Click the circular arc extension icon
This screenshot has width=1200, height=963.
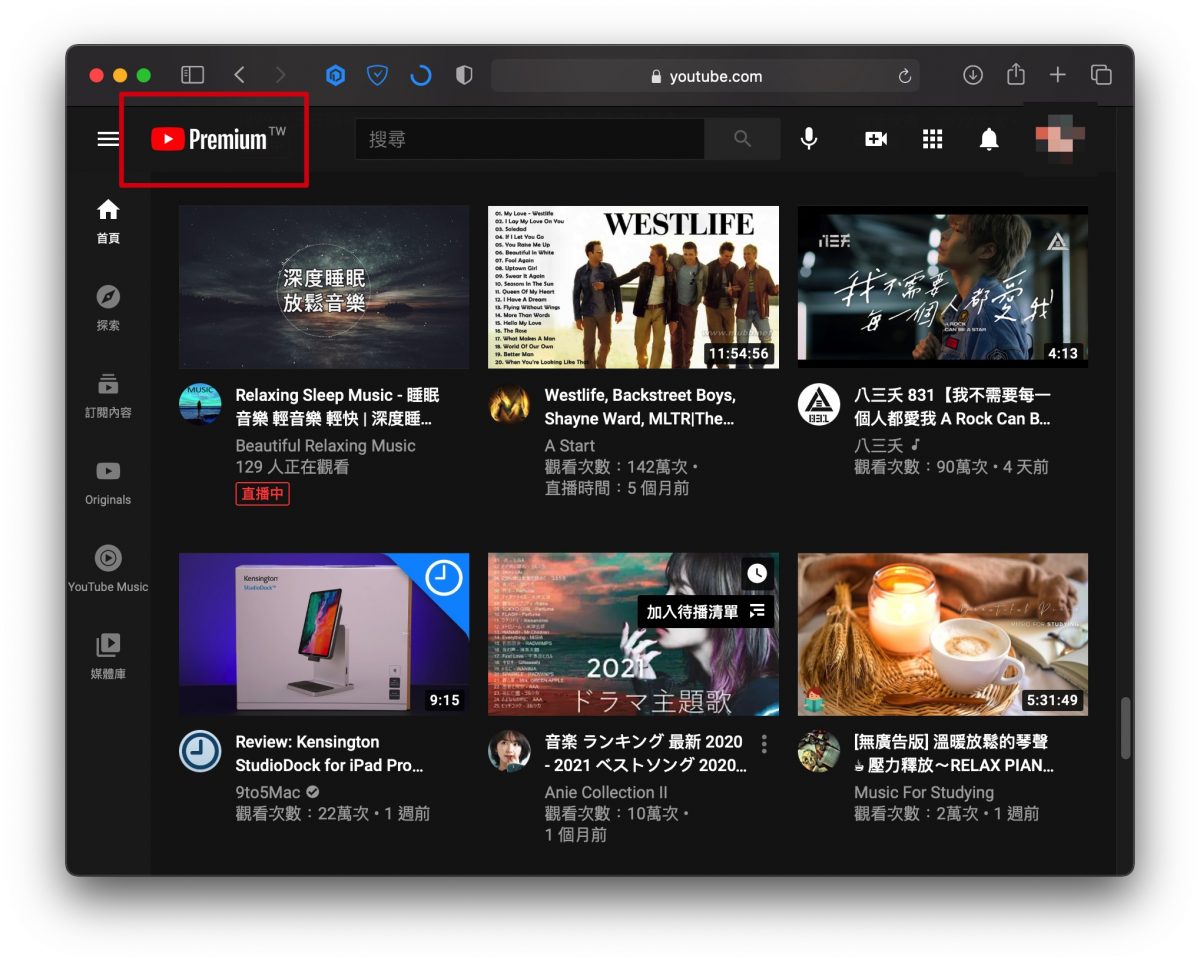421,75
